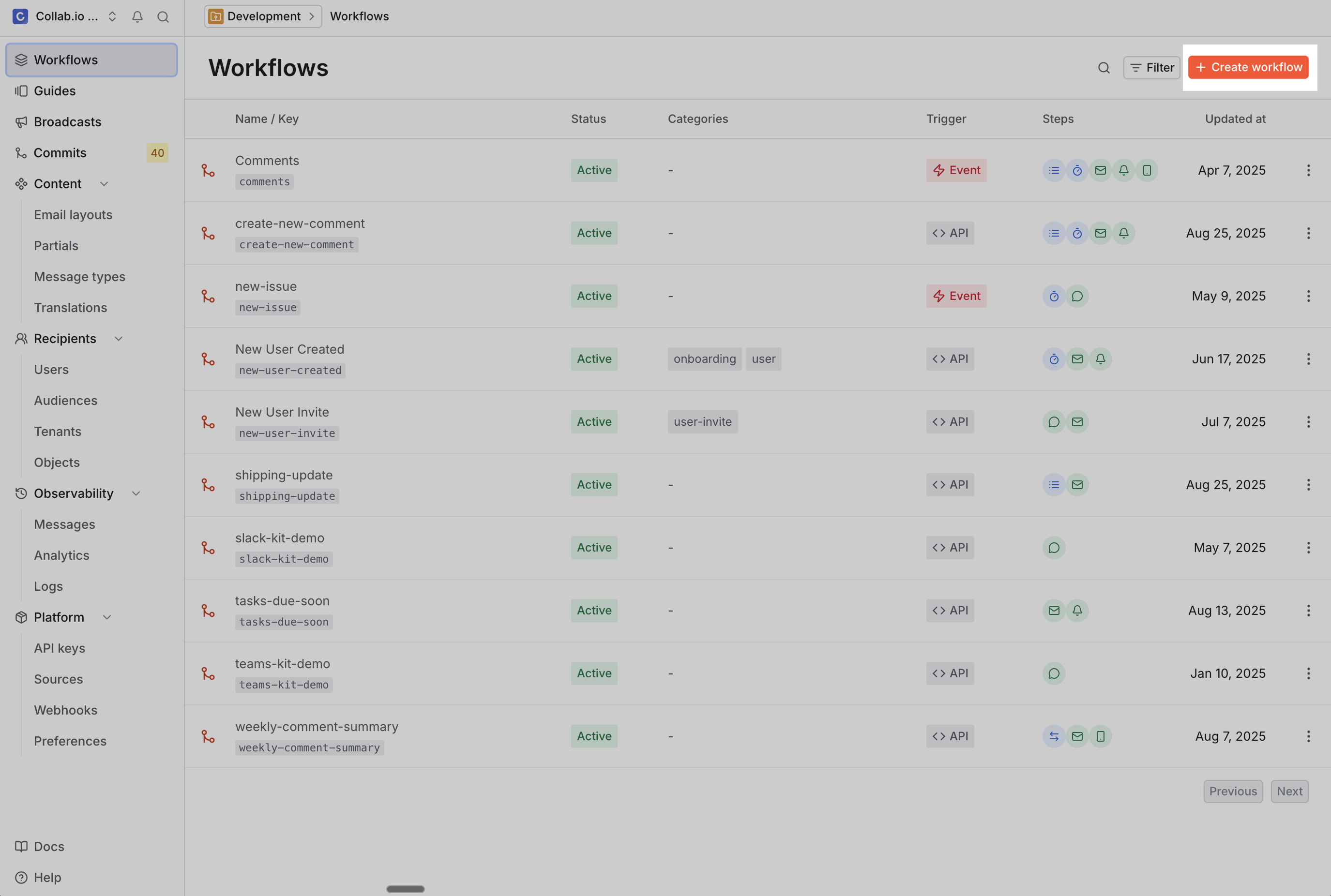Select the Workflows layers icon in sidebar
This screenshot has height=896, width=1331.
(21, 60)
